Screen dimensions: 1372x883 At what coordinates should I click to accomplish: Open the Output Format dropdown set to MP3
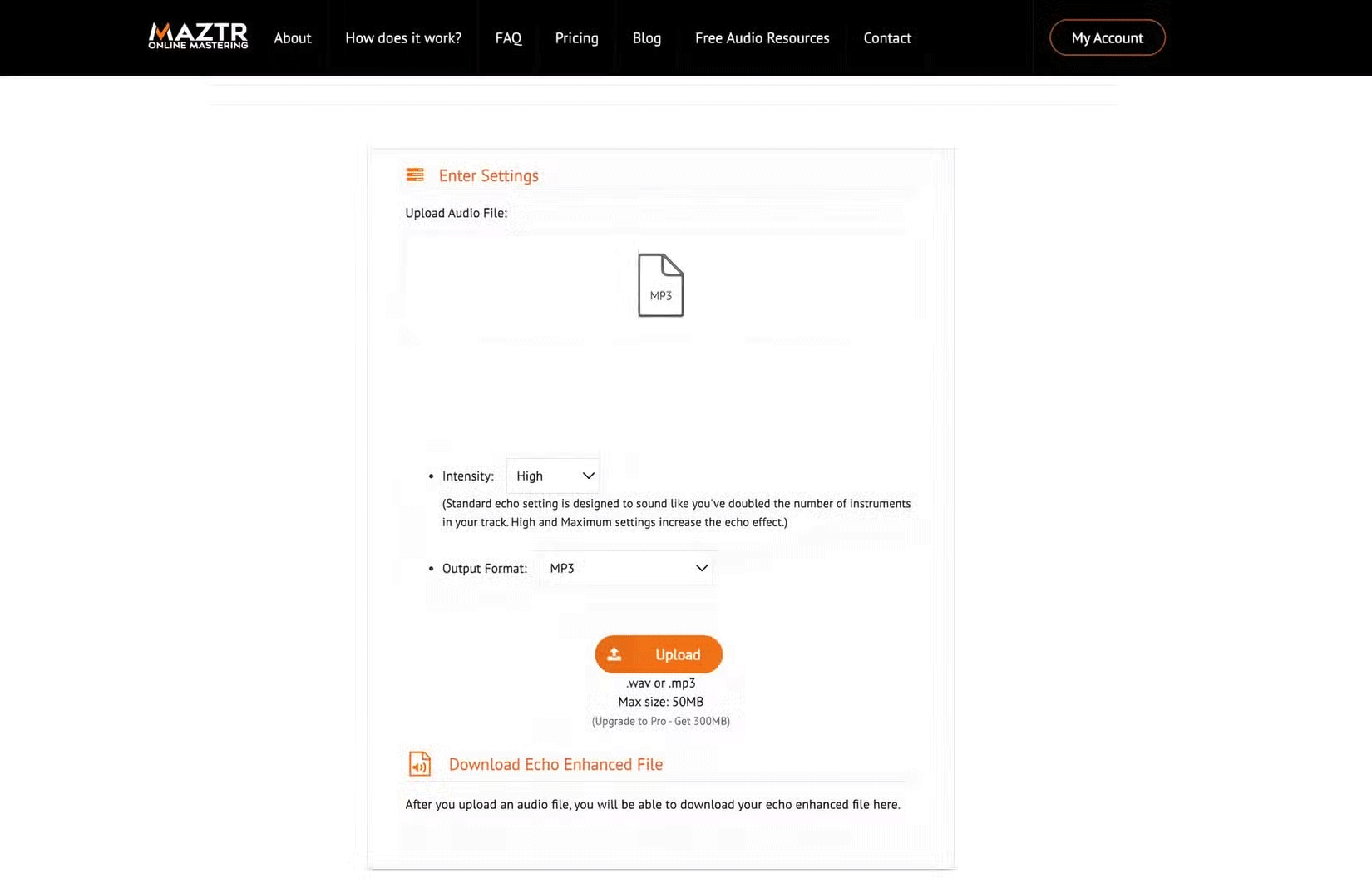(x=626, y=568)
